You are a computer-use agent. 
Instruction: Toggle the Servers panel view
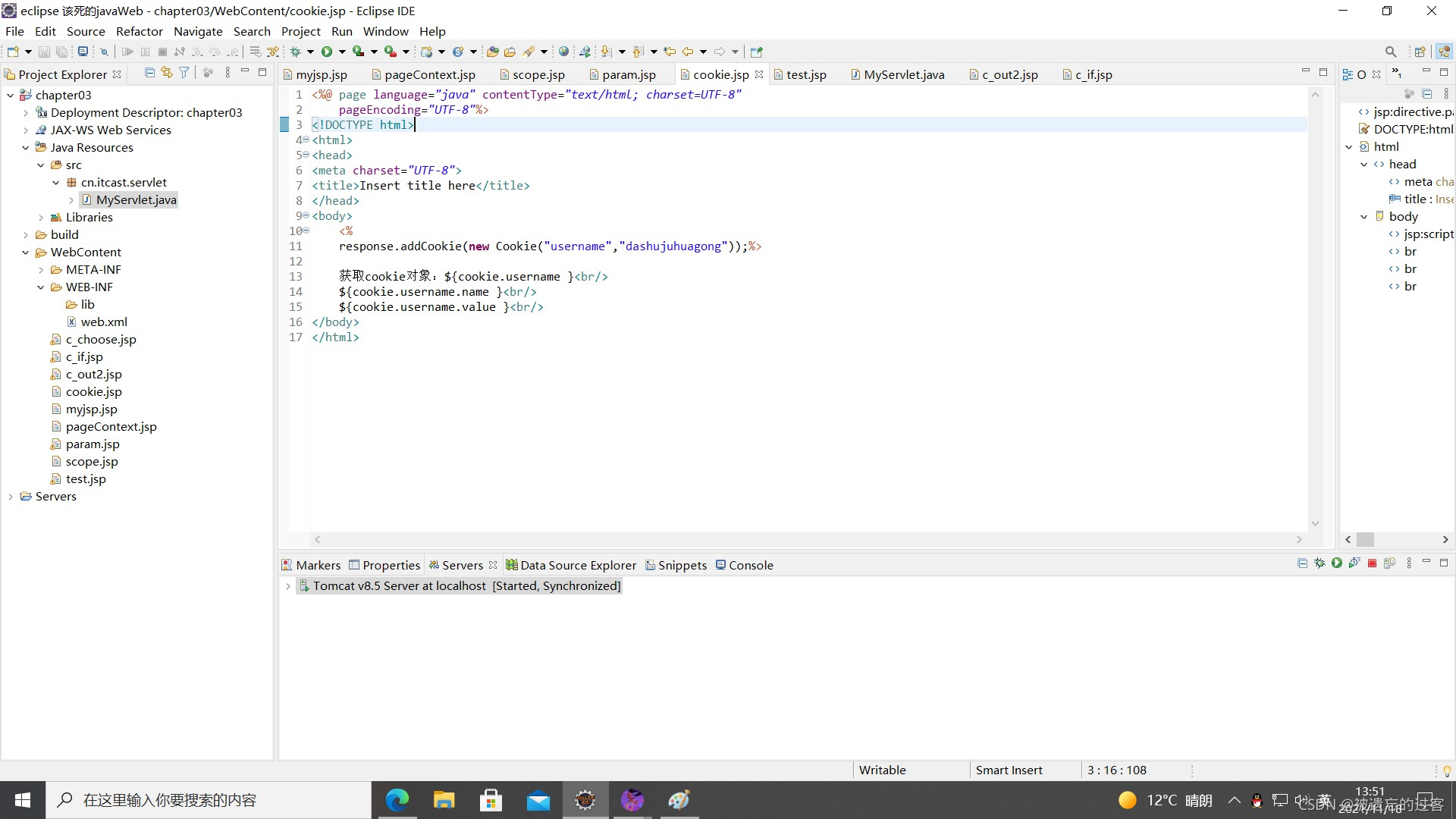[x=461, y=565]
